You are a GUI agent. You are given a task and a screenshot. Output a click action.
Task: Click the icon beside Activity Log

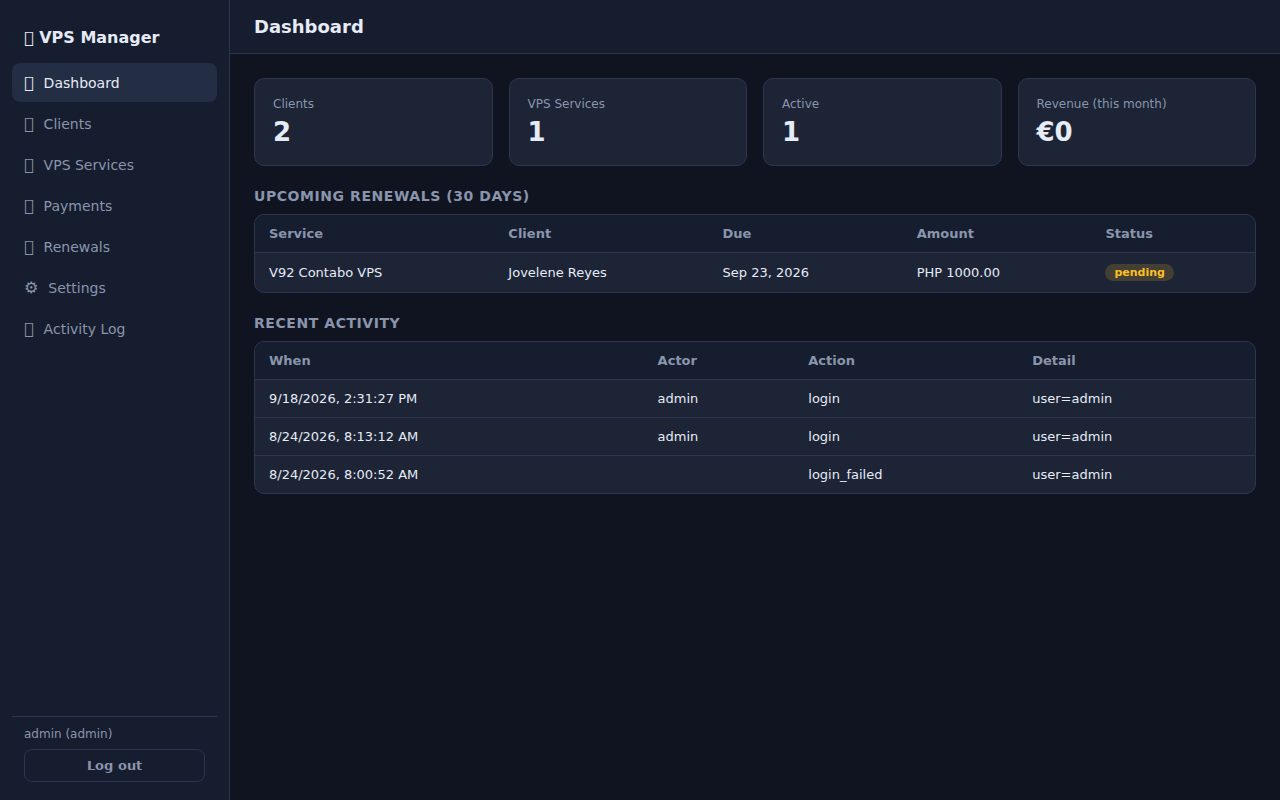click(29, 329)
